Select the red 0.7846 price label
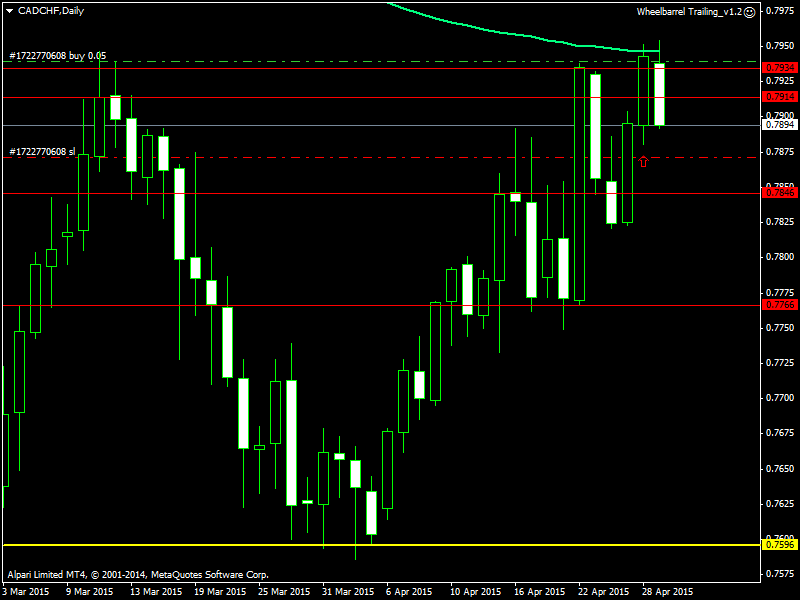The image size is (800, 600). 779,193
